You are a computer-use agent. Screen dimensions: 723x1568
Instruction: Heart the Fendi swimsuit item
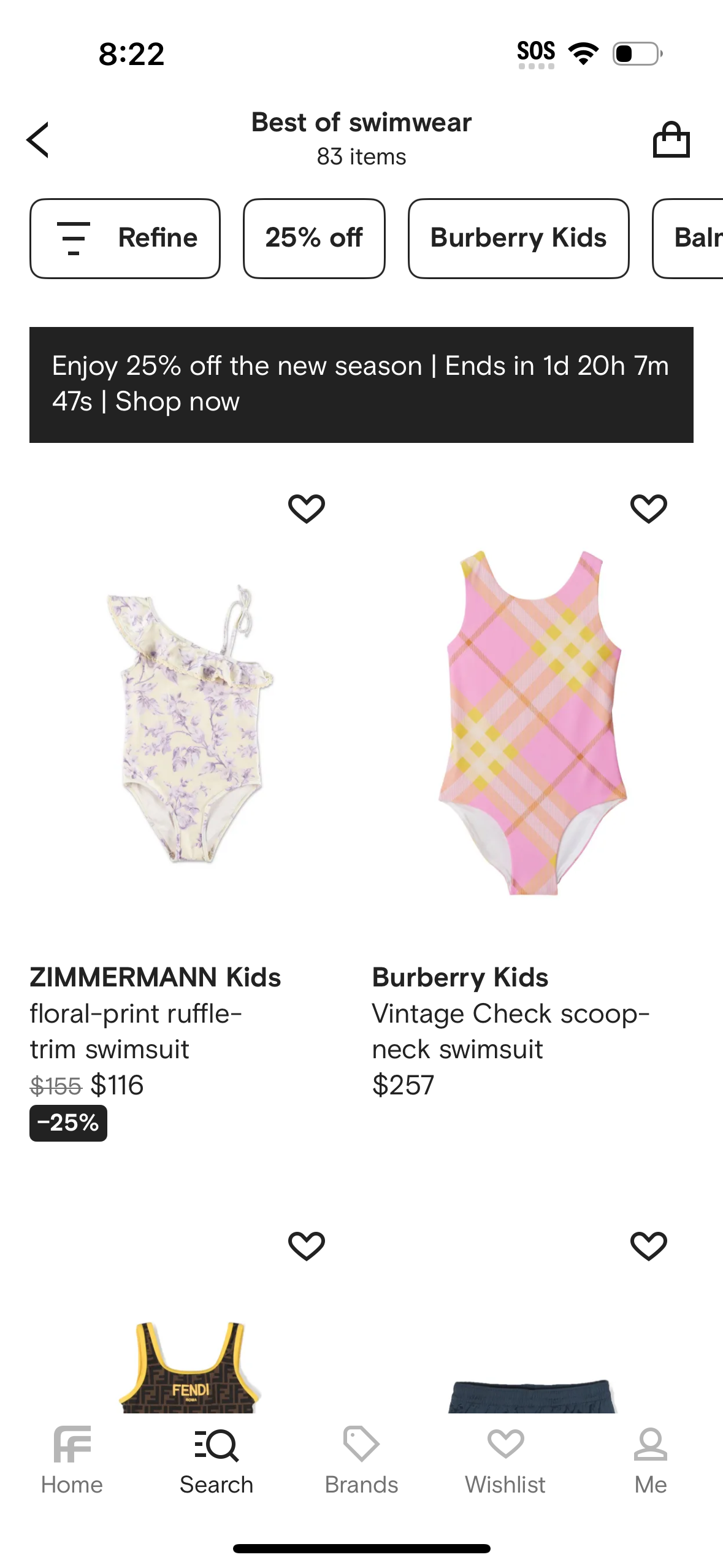[306, 1246]
